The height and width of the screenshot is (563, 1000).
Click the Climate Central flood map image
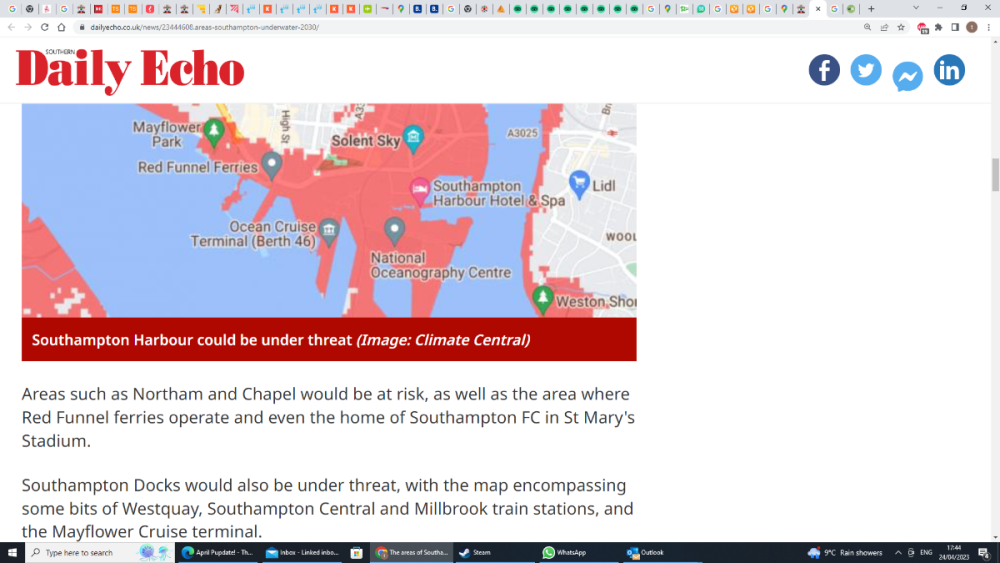[329, 210]
